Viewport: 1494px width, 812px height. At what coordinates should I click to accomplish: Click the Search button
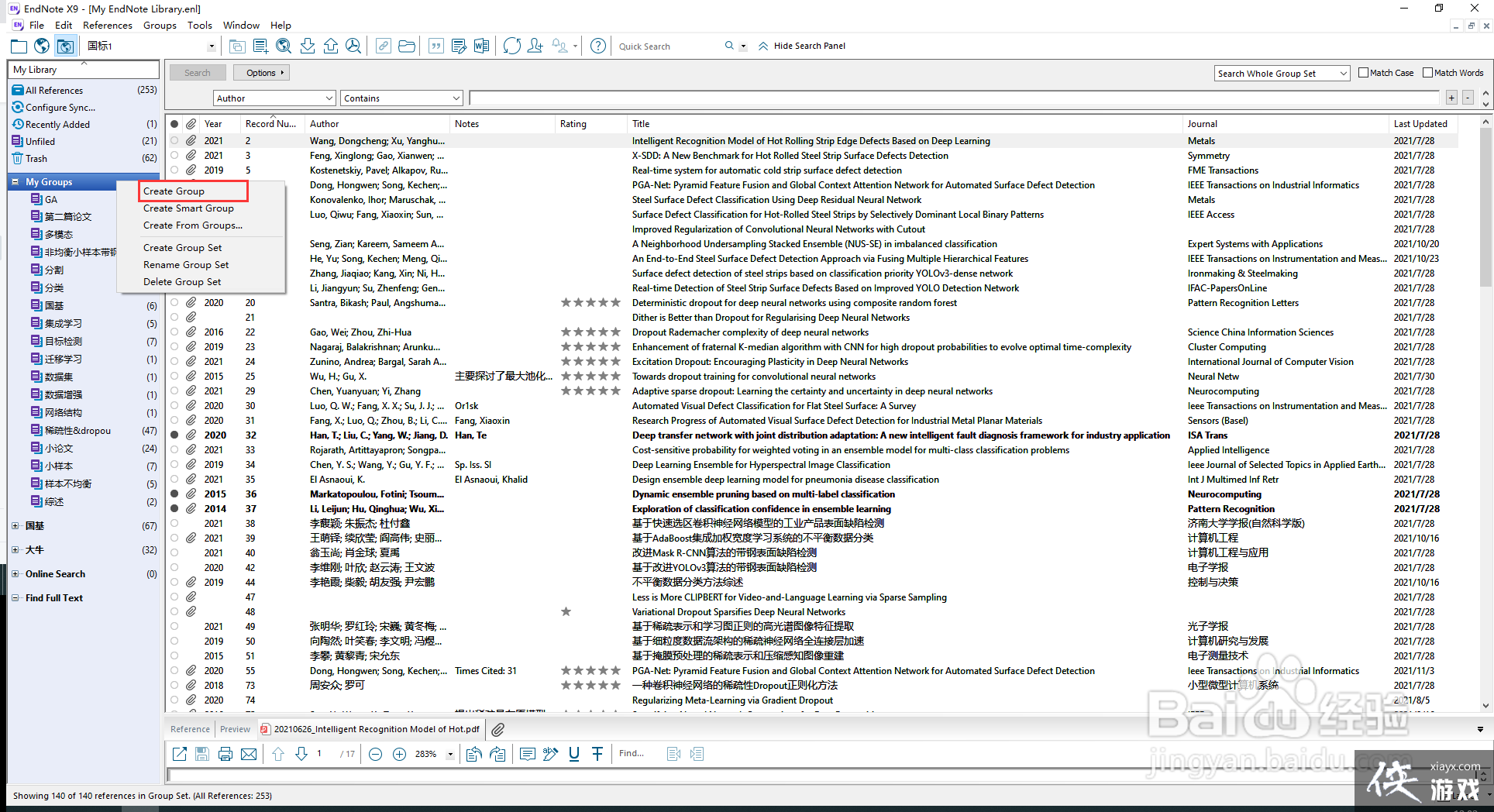click(198, 73)
